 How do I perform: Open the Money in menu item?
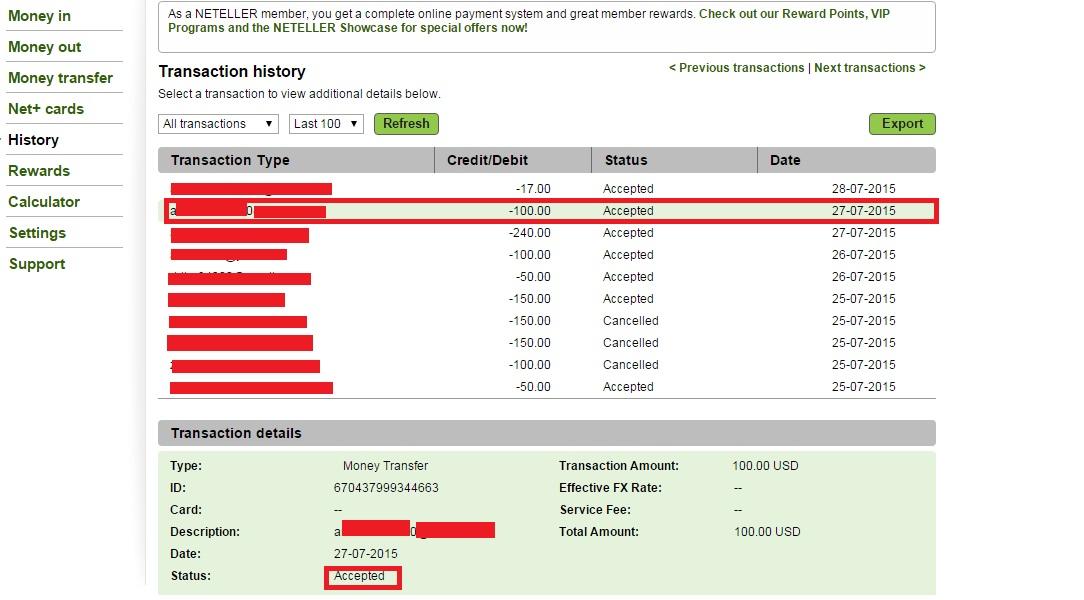39,16
